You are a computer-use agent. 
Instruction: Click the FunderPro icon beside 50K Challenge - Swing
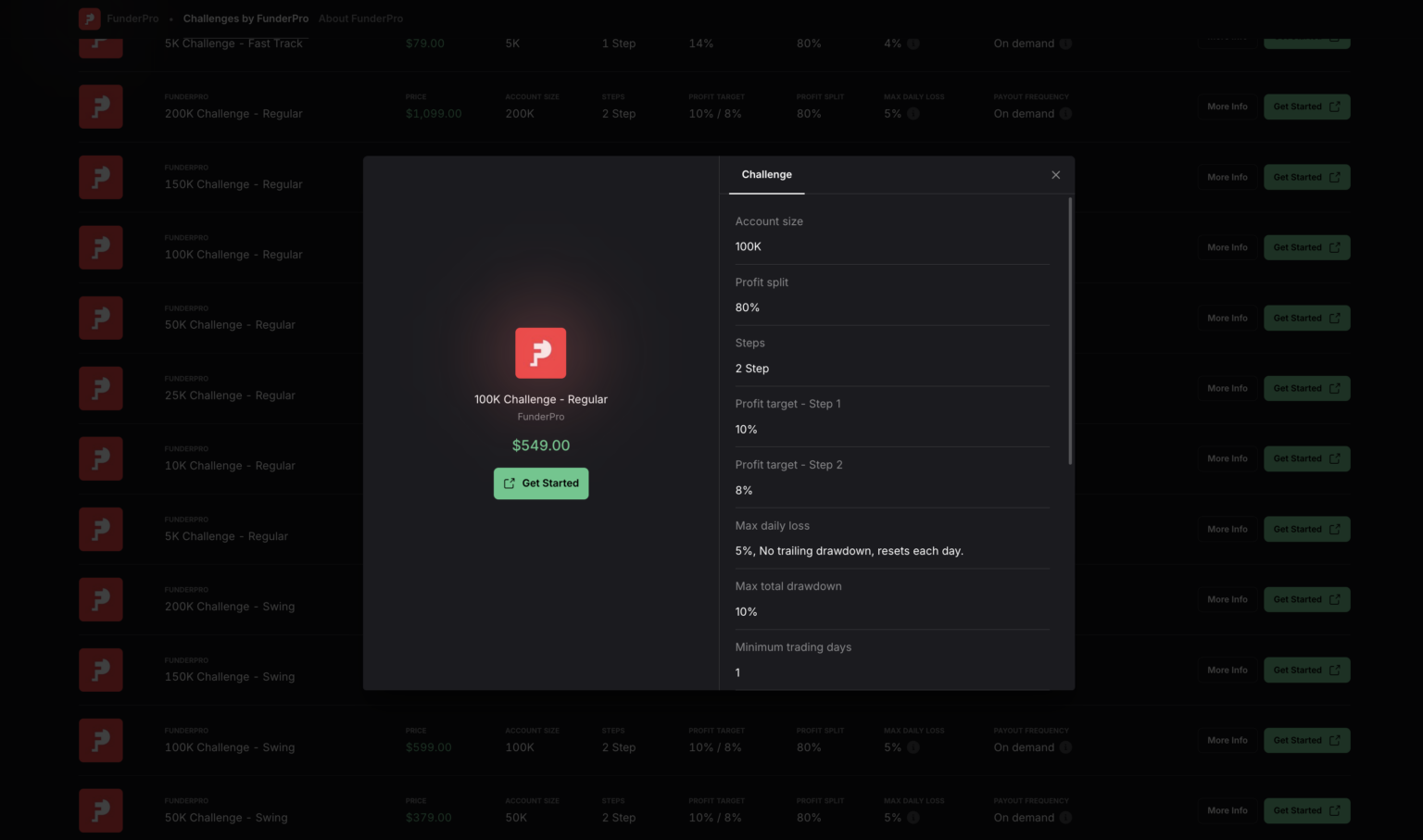[x=100, y=810]
